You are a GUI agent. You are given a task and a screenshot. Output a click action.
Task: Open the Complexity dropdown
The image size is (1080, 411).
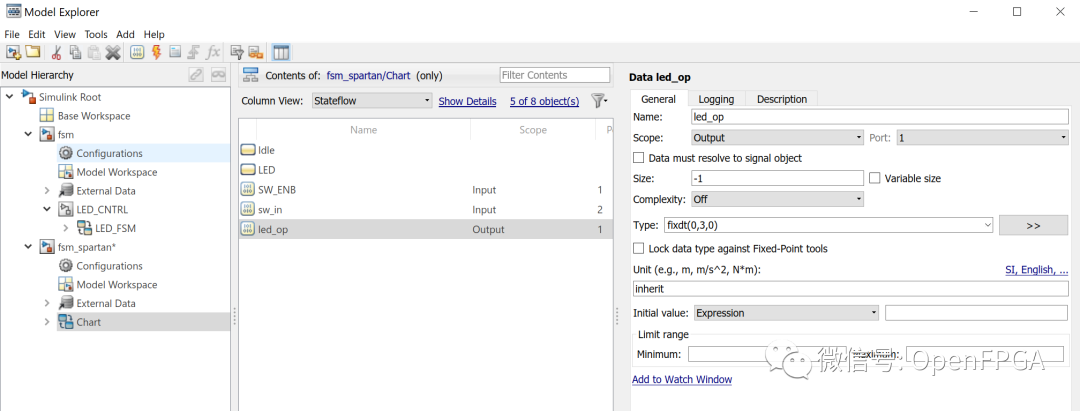[x=777, y=199]
